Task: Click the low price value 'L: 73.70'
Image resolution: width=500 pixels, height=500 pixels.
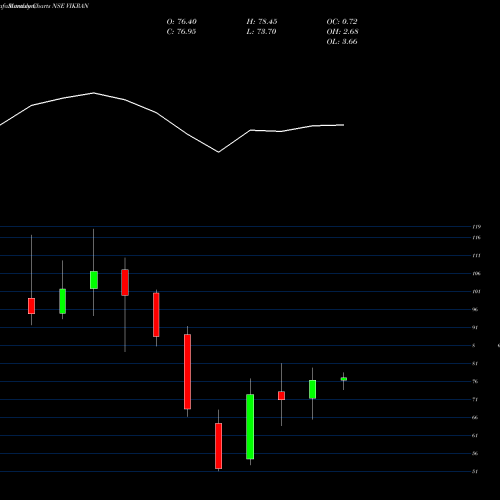Action: (261, 32)
